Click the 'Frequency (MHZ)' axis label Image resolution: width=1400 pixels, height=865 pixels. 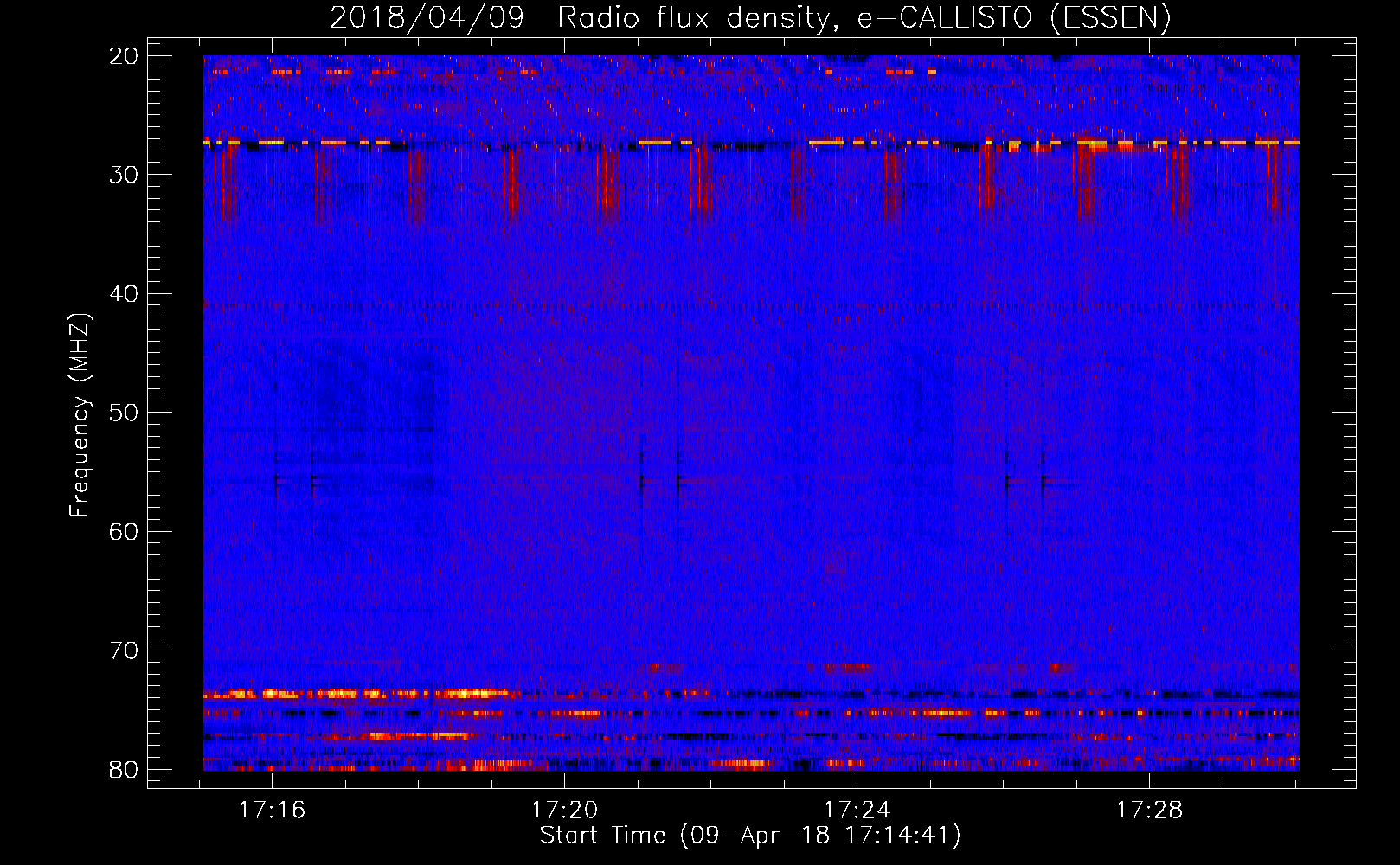tap(80, 415)
